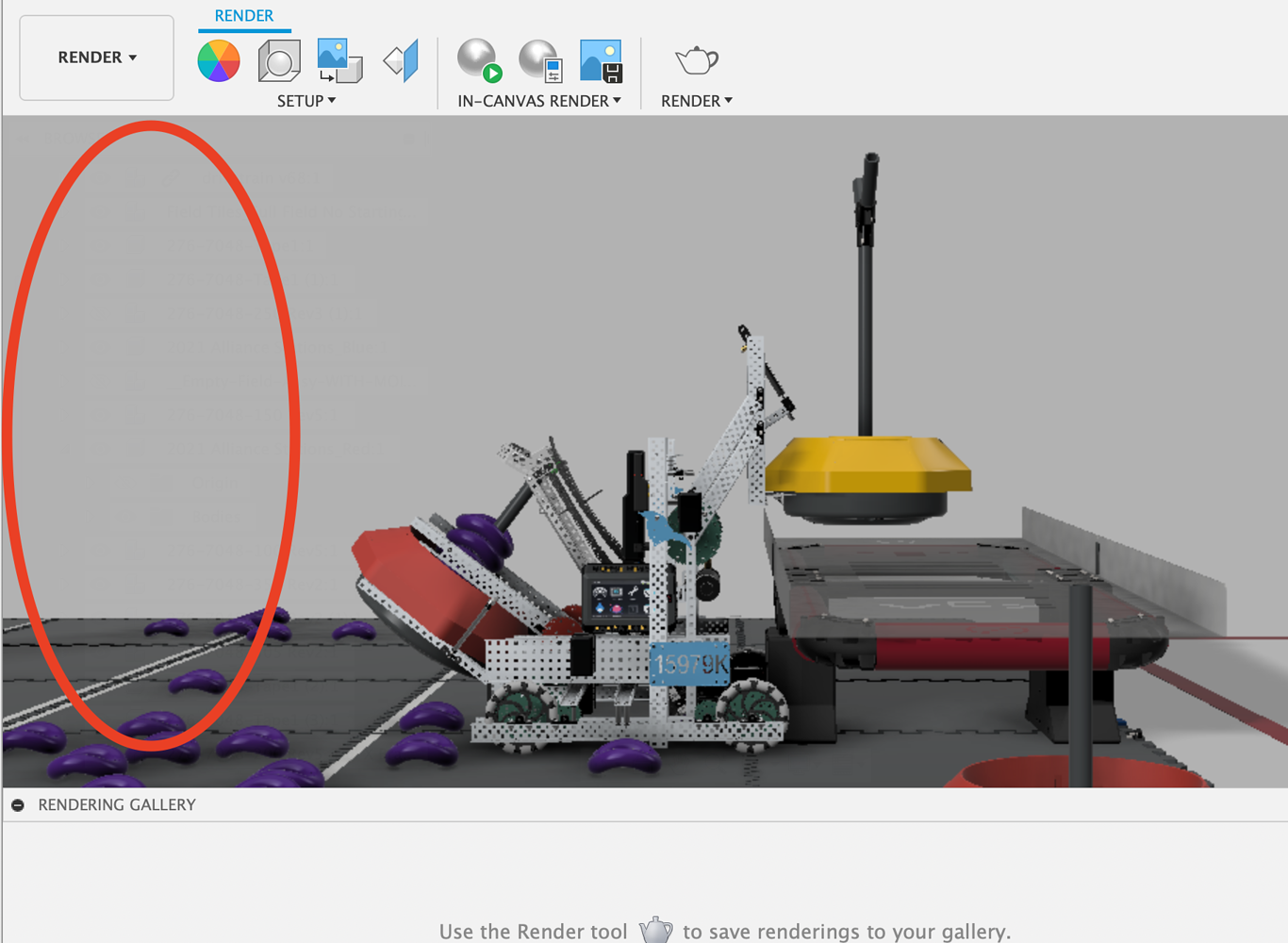Switch to the RENDER ribbon tab

244,16
